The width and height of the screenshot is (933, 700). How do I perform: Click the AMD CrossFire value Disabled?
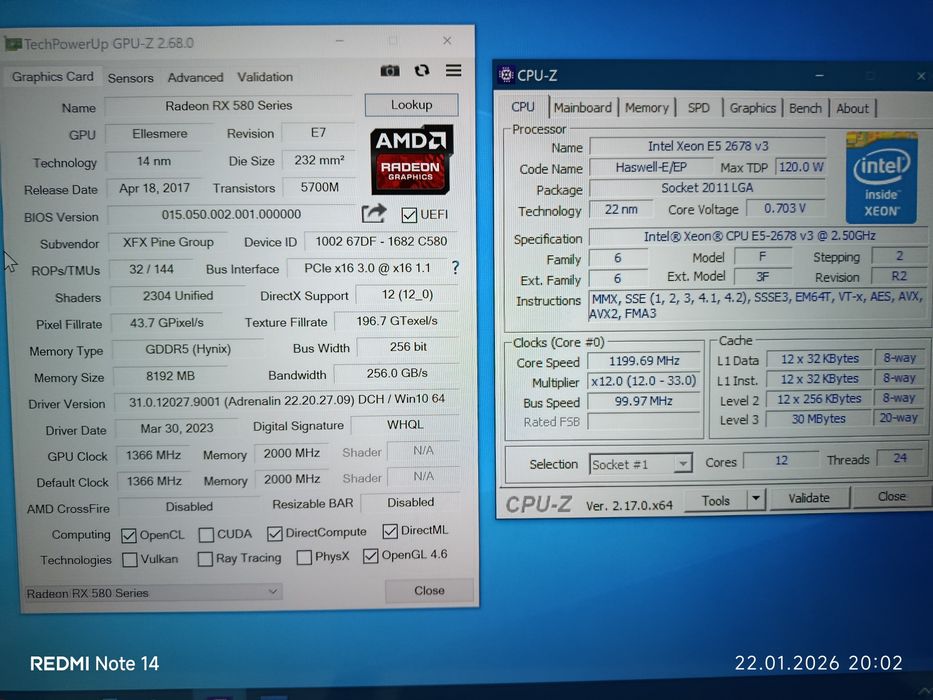[189, 507]
